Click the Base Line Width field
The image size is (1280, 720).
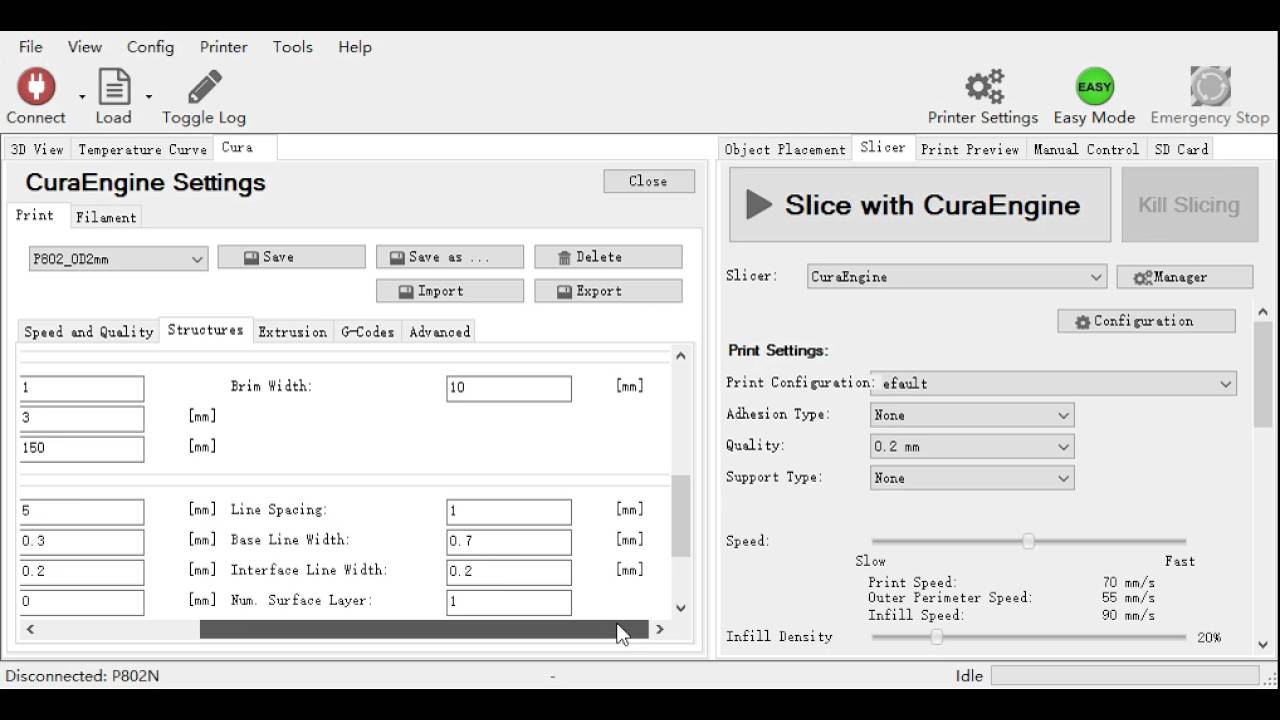coord(509,541)
